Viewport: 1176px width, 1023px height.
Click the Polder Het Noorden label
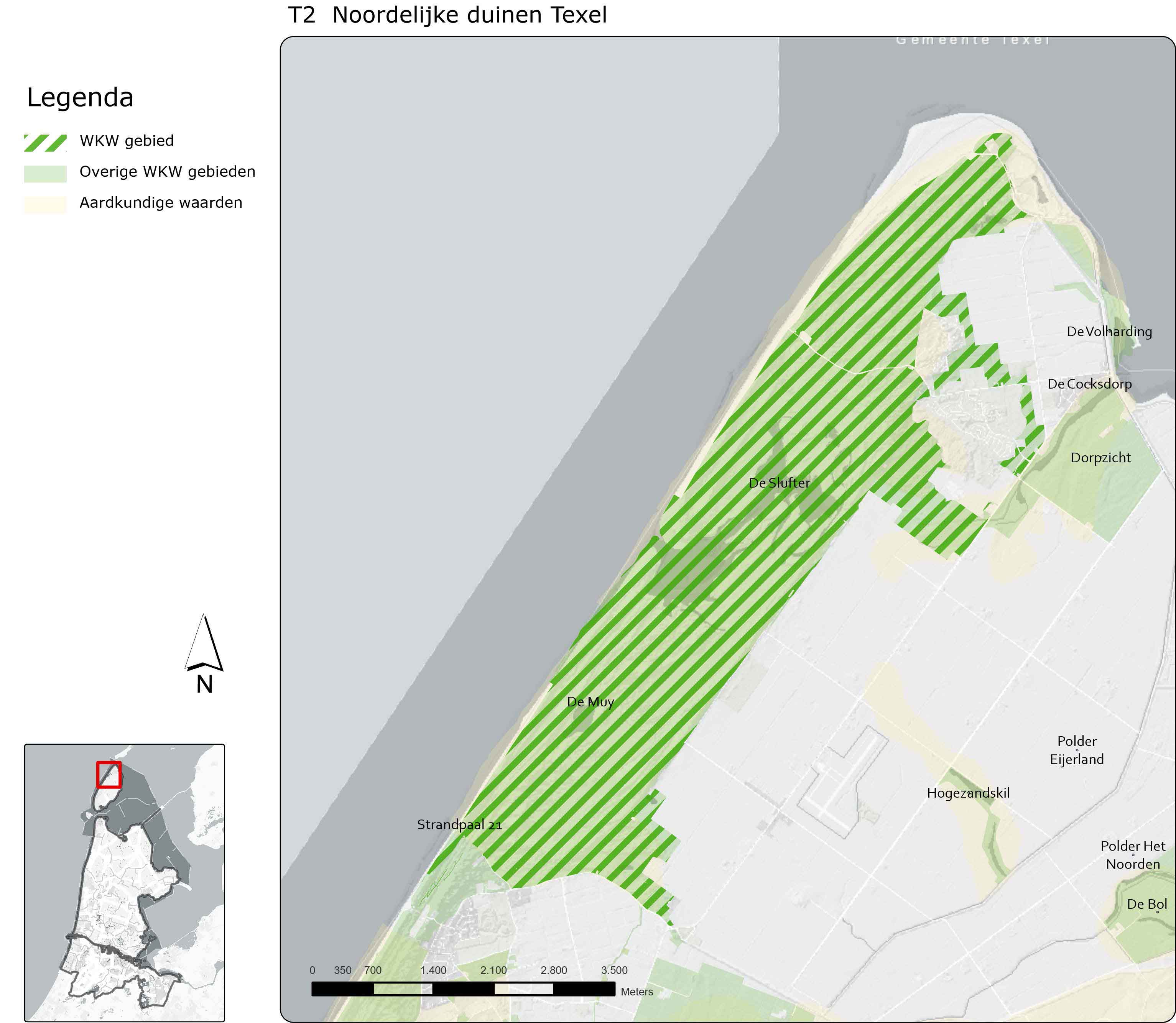click(1133, 855)
